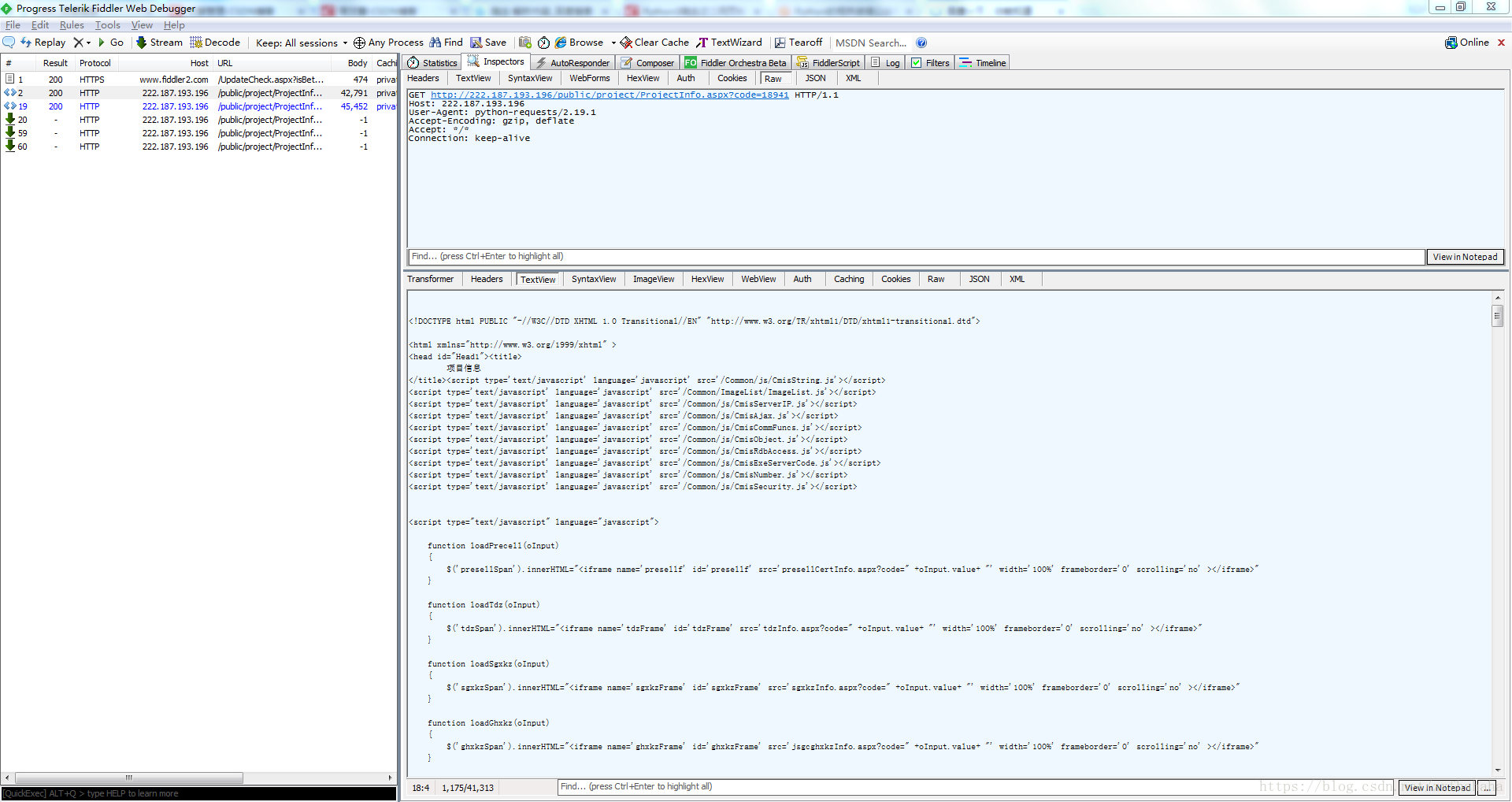Click the Clear Cache button
The image size is (1512, 802).
[x=654, y=43]
